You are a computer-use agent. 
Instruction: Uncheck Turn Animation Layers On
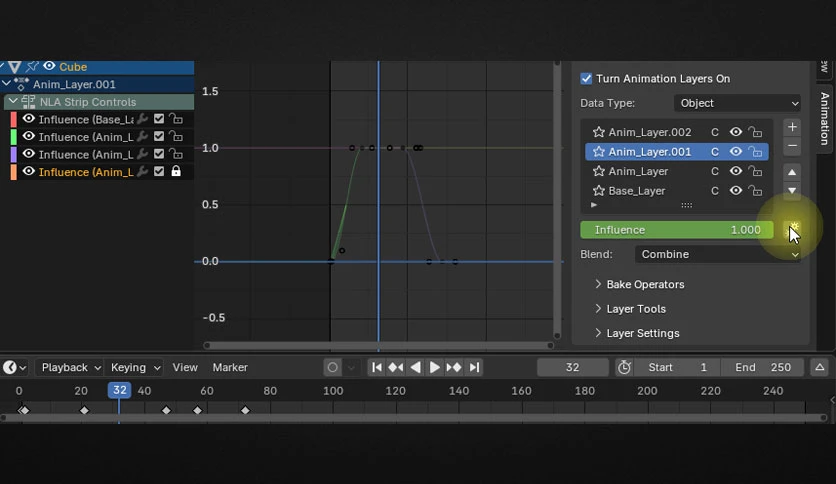(586, 78)
